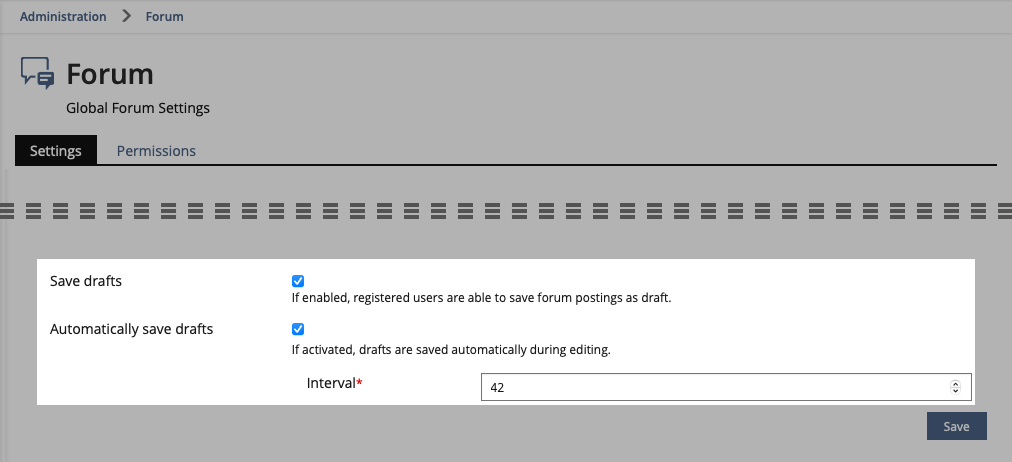
Task: Click the Automatically save drafts label
Action: coord(131,329)
